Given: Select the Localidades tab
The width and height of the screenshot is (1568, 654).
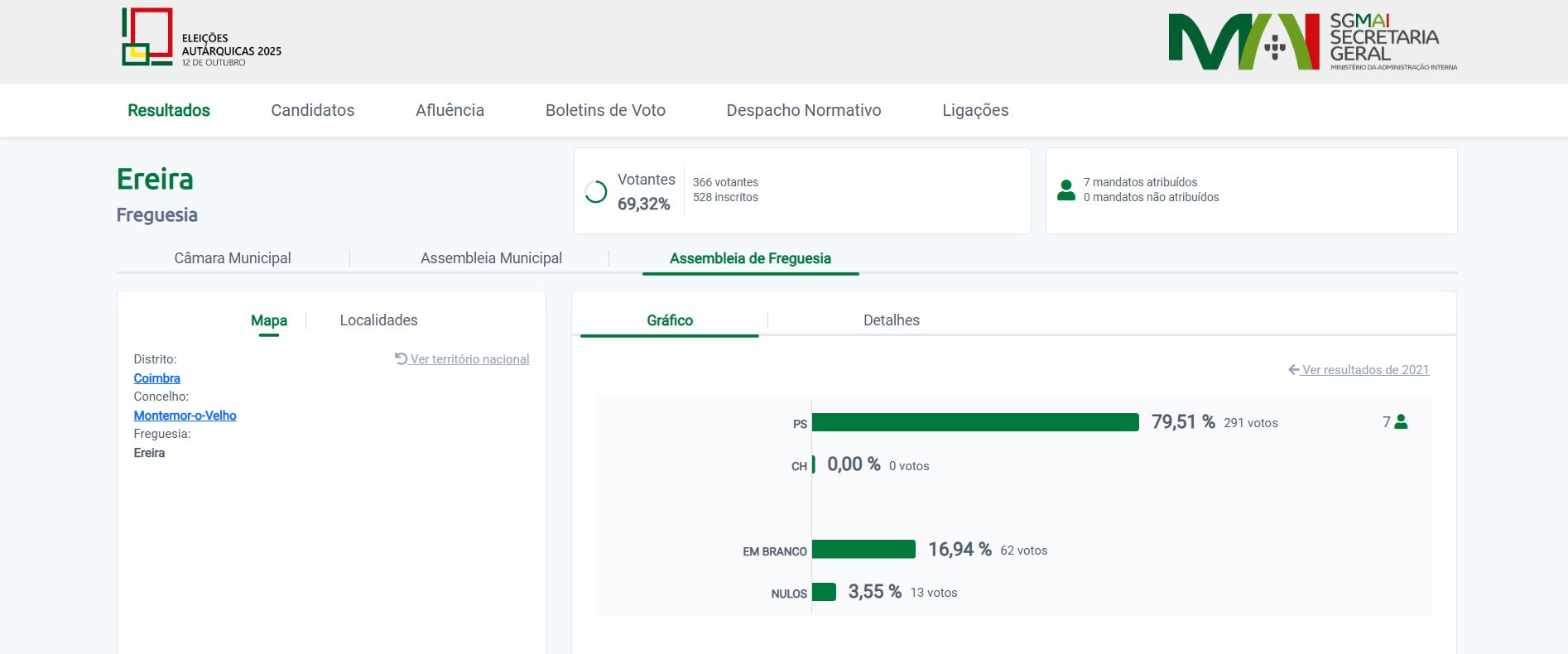Looking at the screenshot, I should (378, 320).
